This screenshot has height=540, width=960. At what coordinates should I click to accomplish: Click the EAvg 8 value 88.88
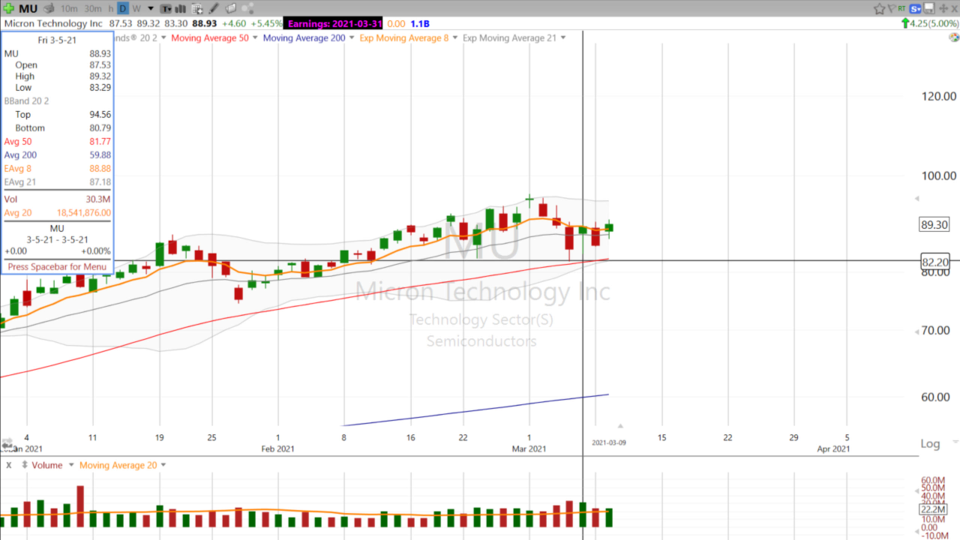[100, 168]
